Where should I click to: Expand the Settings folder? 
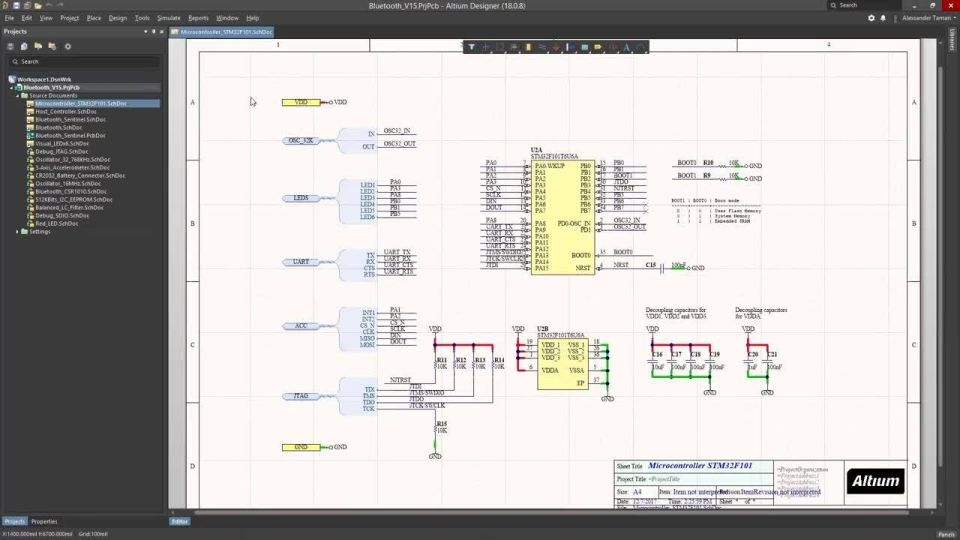point(17,231)
